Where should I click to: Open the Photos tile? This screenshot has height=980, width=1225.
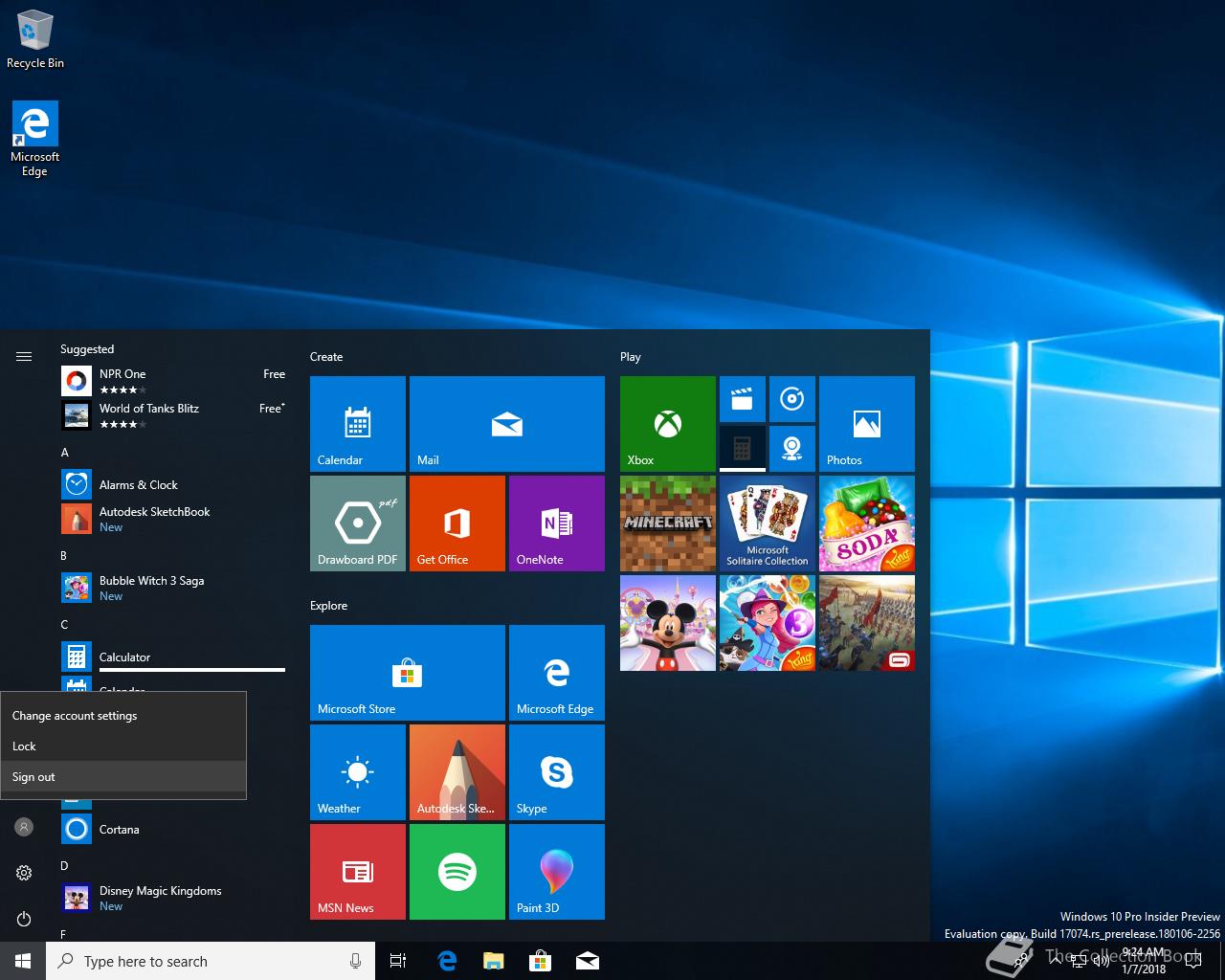(x=867, y=424)
